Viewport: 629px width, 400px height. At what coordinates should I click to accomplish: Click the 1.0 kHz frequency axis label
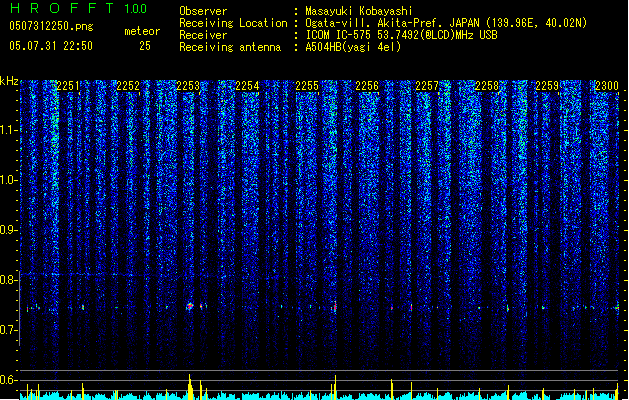[x=8, y=180]
